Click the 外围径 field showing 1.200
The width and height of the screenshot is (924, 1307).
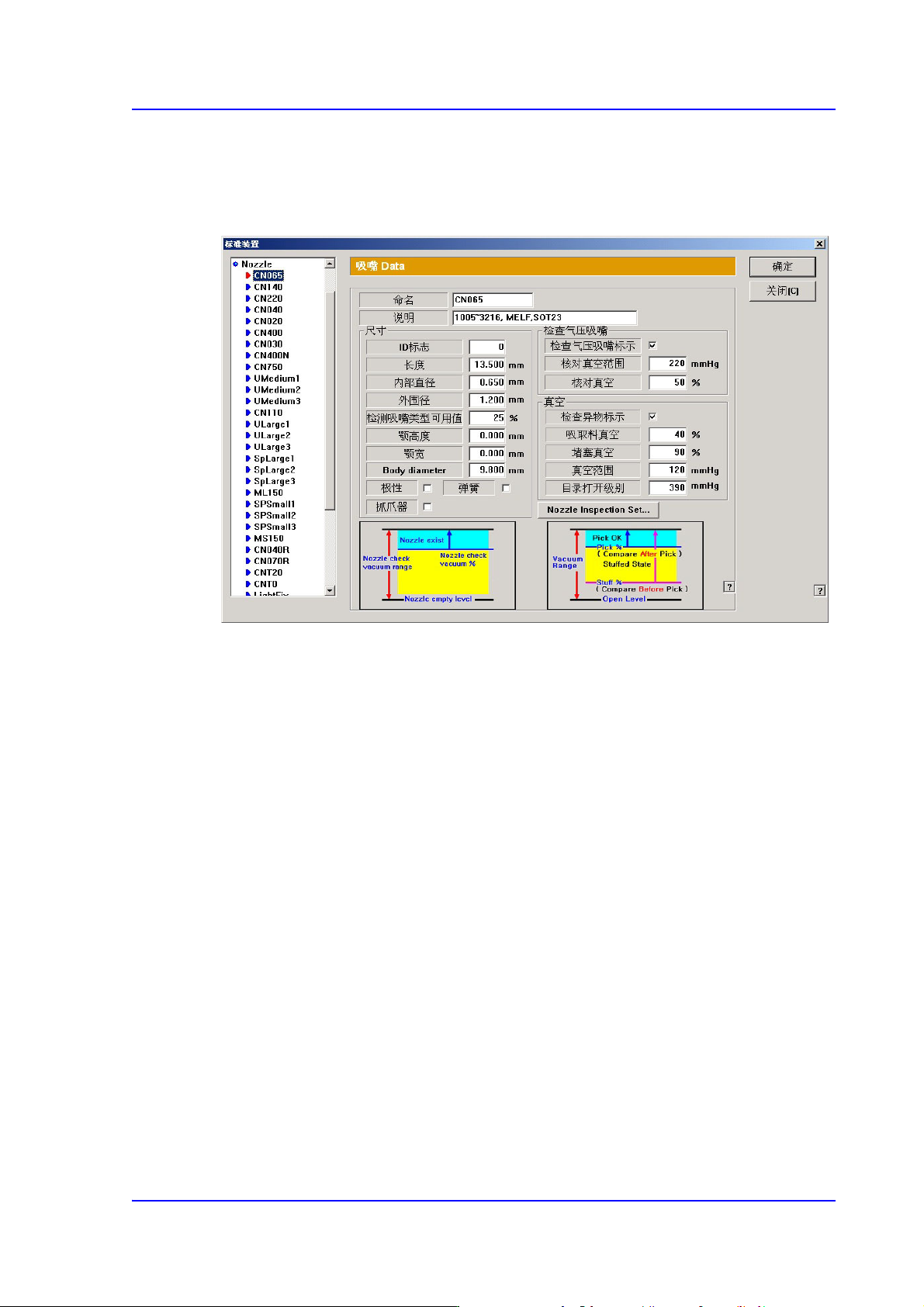[x=487, y=400]
